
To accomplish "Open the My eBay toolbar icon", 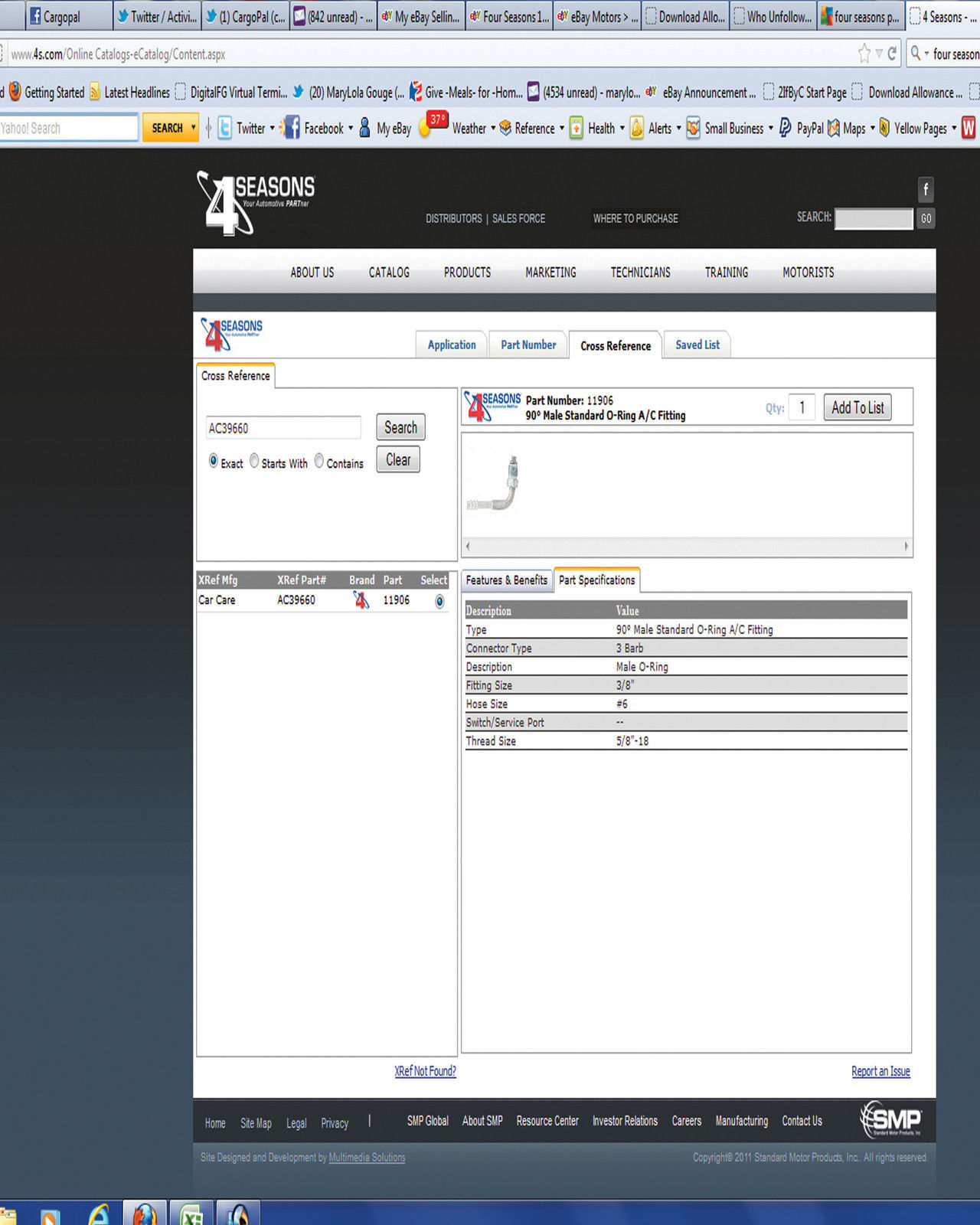I will 365,128.
